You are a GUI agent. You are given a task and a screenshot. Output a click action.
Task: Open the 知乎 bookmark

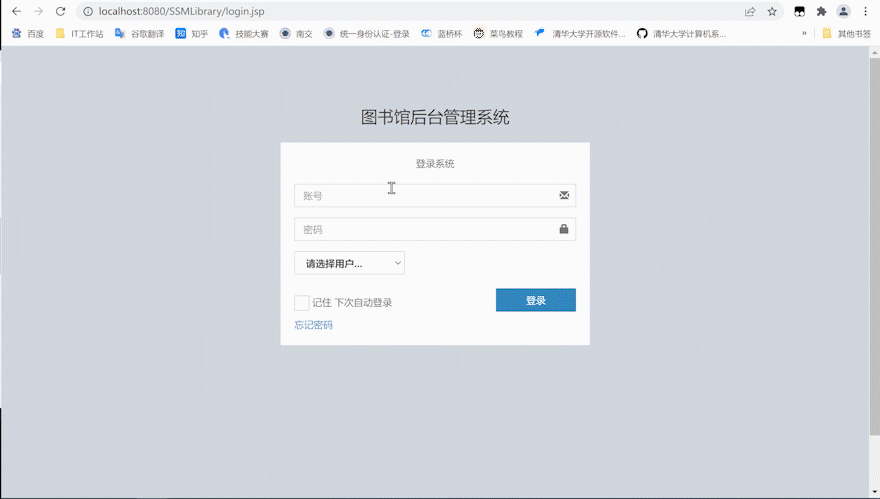tap(191, 34)
